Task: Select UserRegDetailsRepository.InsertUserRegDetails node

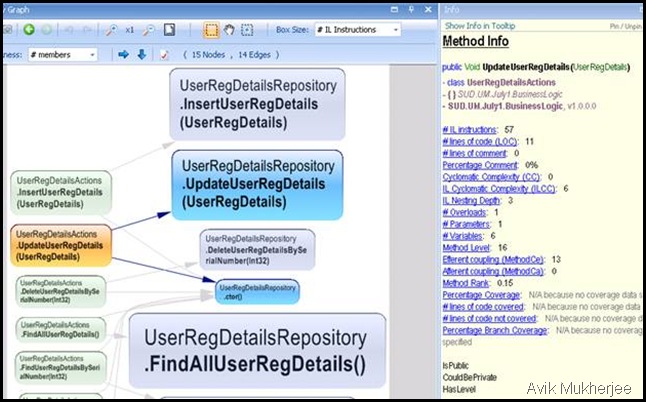Action: [257, 104]
